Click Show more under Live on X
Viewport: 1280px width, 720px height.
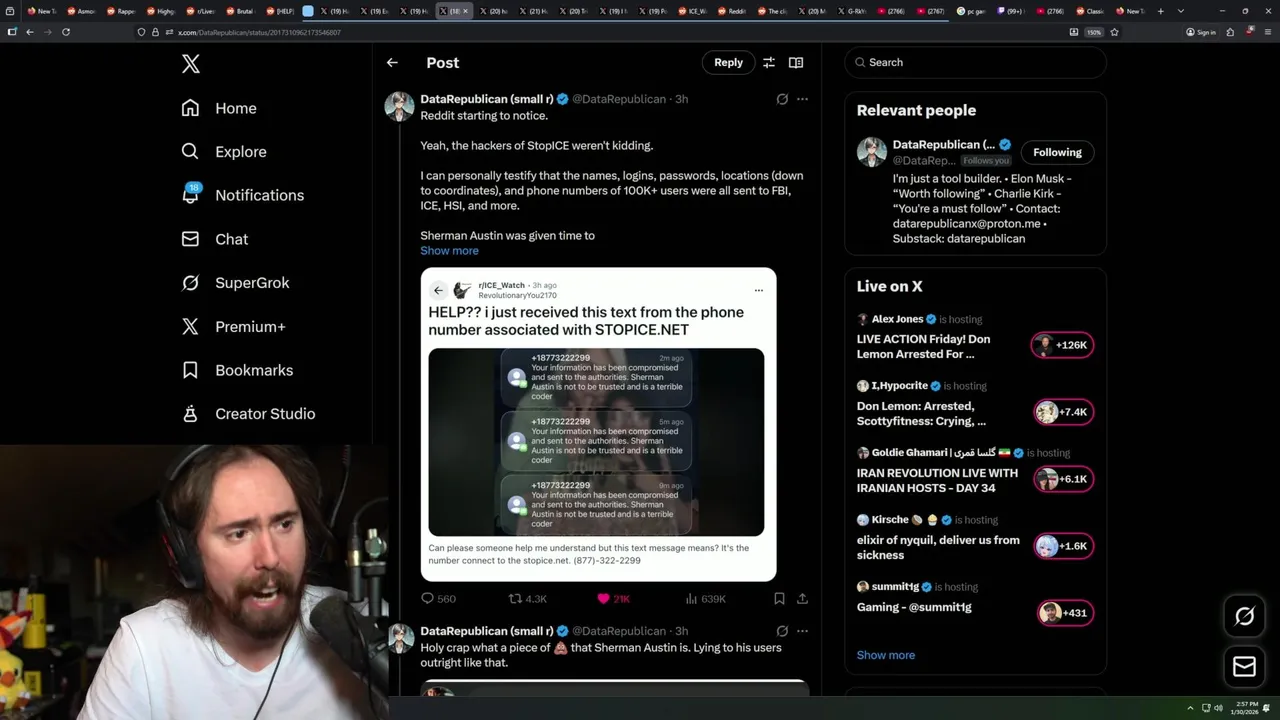[886, 655]
